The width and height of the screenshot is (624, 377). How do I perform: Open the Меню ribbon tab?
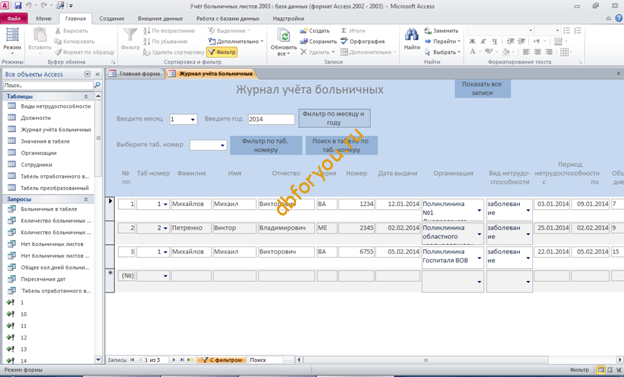[x=43, y=19]
